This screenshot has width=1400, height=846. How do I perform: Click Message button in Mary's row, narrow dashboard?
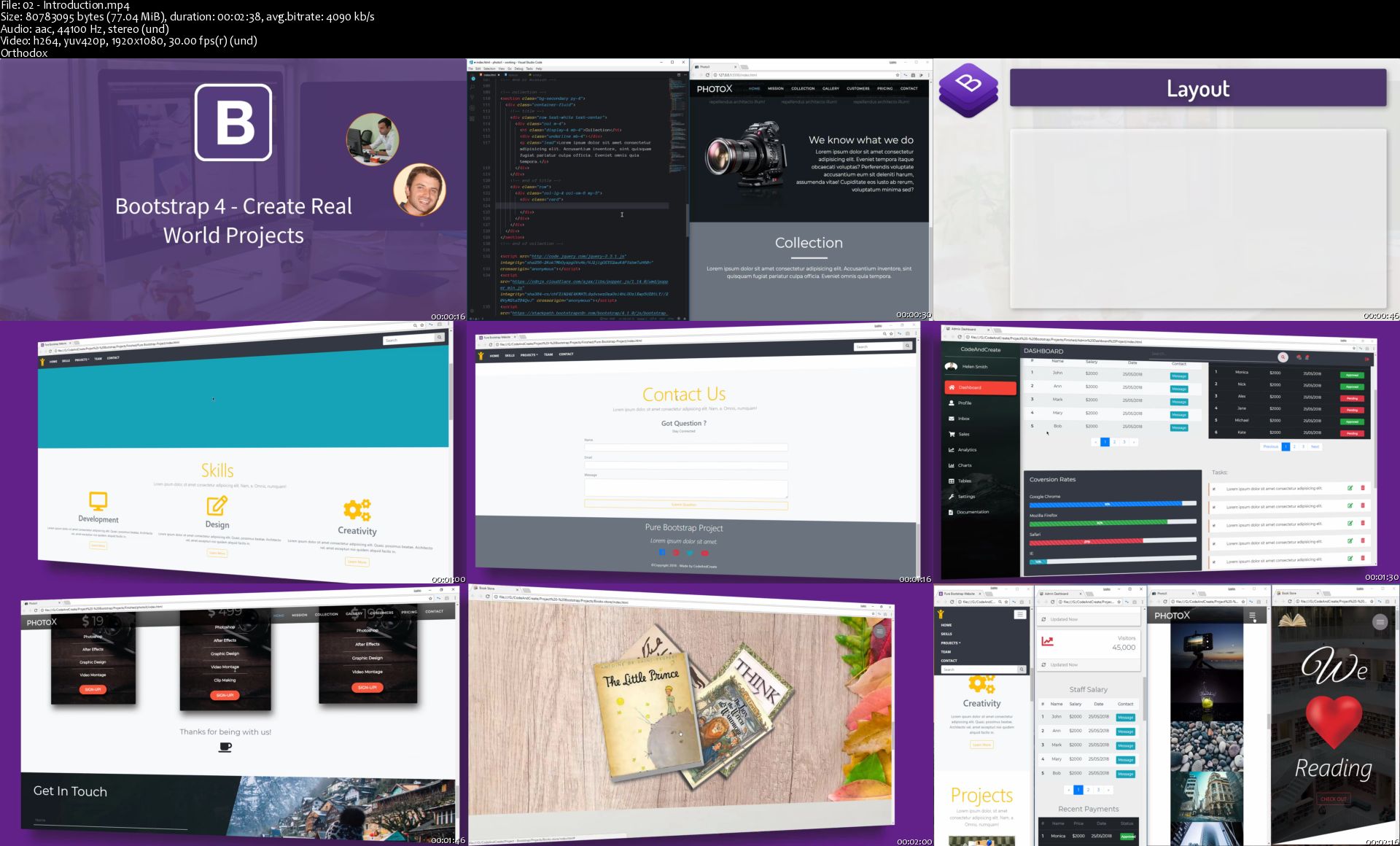[x=1126, y=760]
